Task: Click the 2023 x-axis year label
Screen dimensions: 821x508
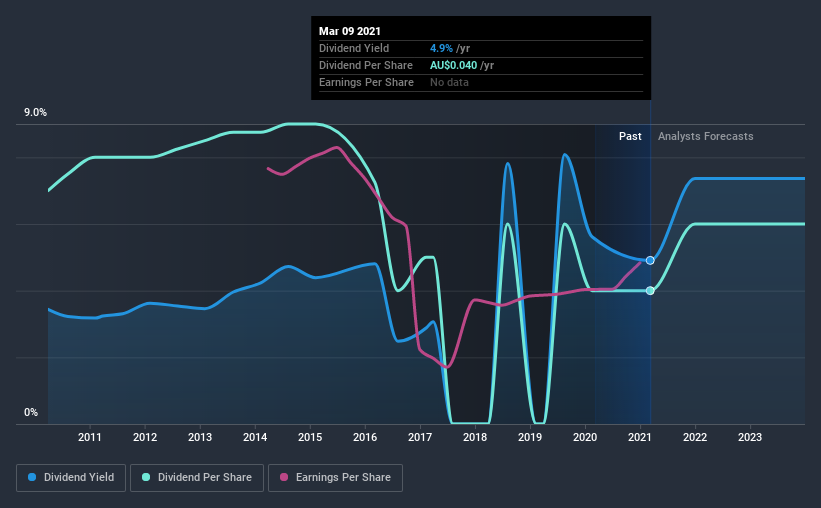Action: point(750,437)
